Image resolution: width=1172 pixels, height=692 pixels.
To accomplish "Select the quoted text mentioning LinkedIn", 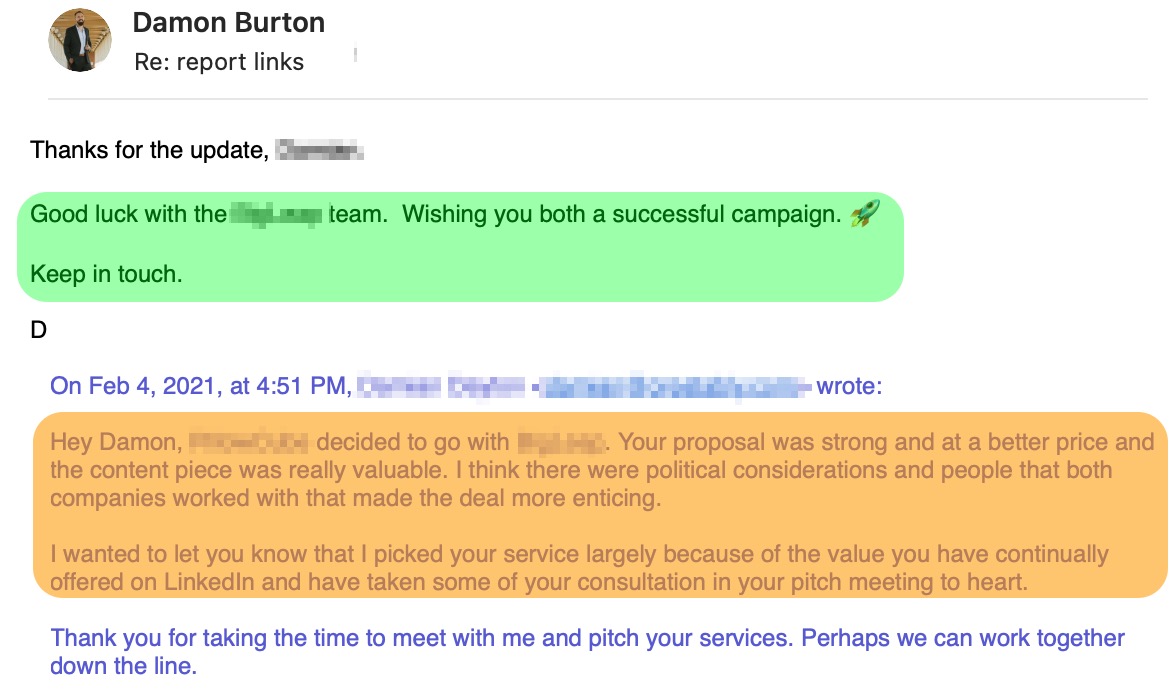I will click(579, 568).
